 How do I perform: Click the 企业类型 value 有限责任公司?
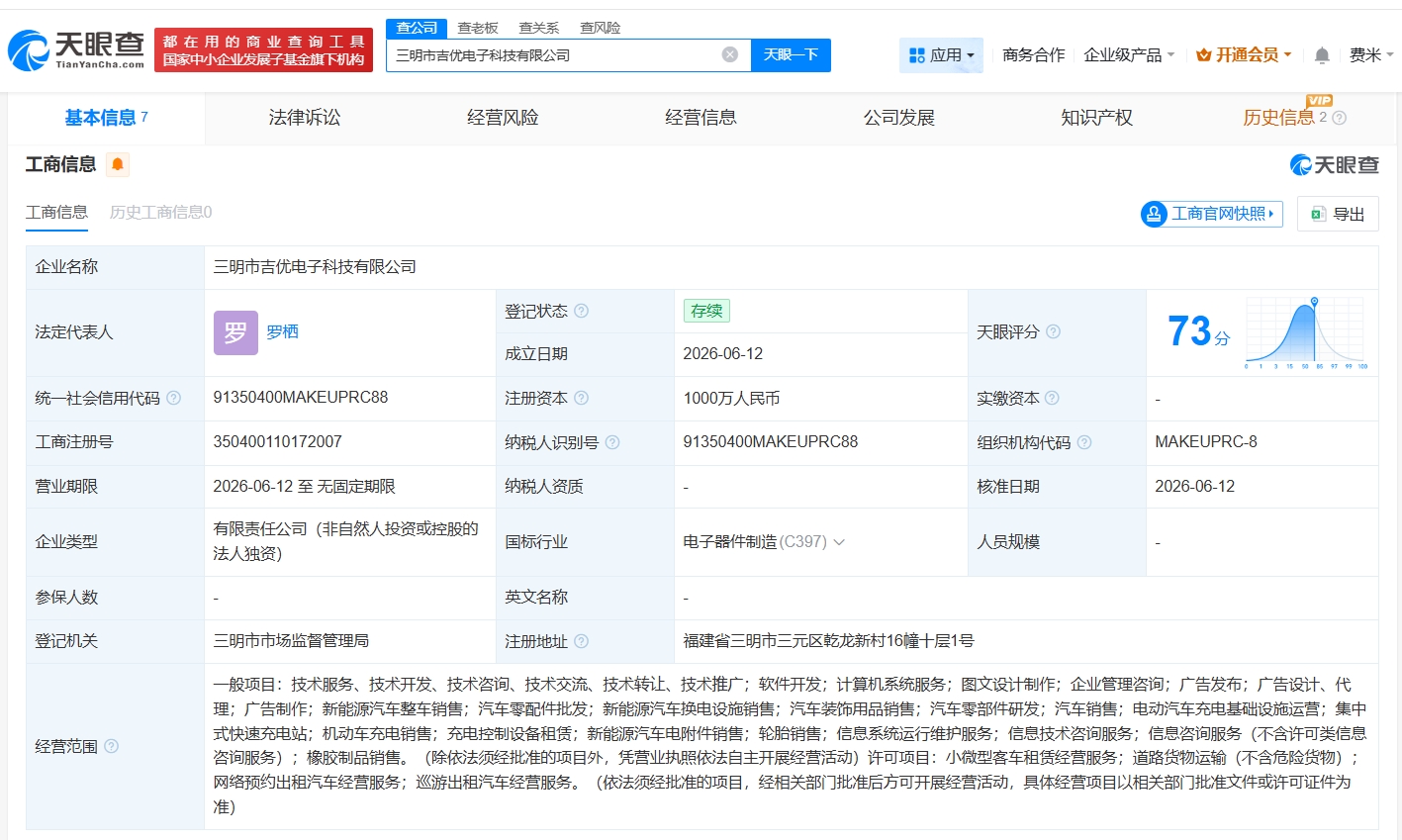(x=346, y=541)
